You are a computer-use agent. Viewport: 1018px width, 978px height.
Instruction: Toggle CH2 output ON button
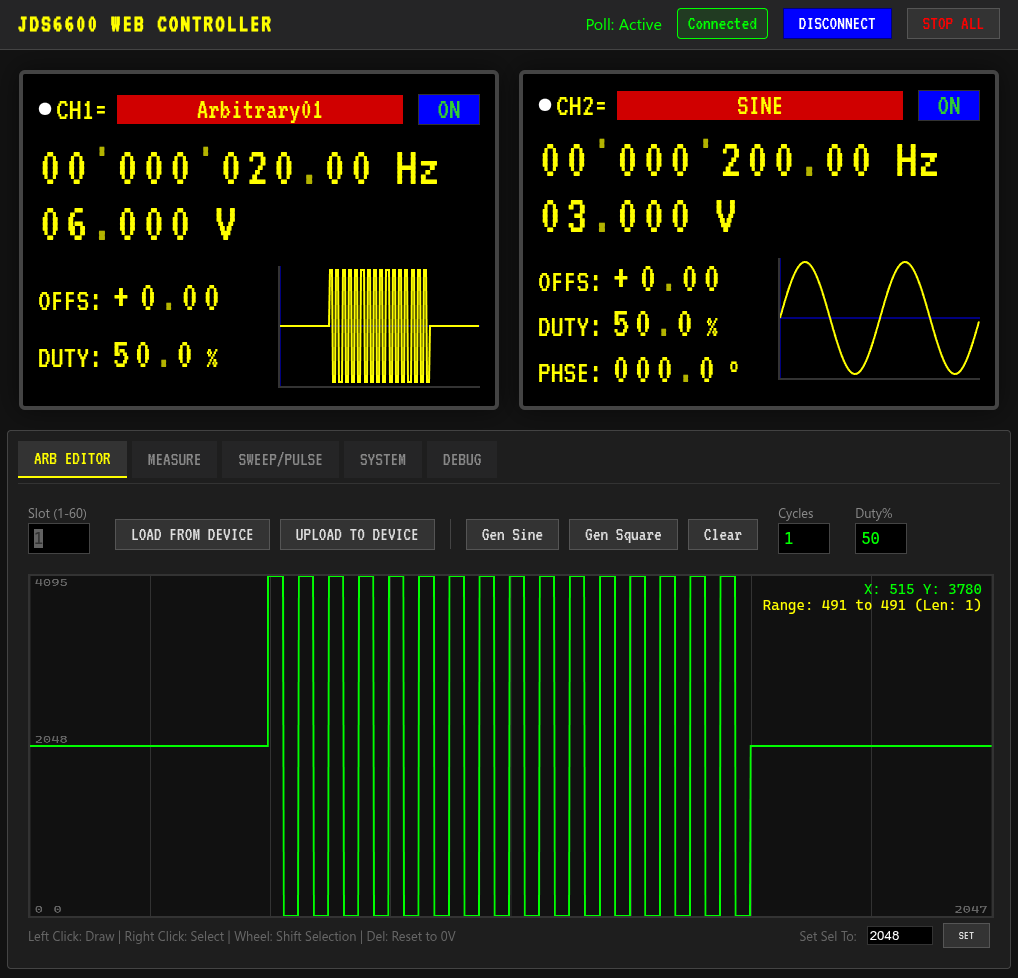pos(949,106)
